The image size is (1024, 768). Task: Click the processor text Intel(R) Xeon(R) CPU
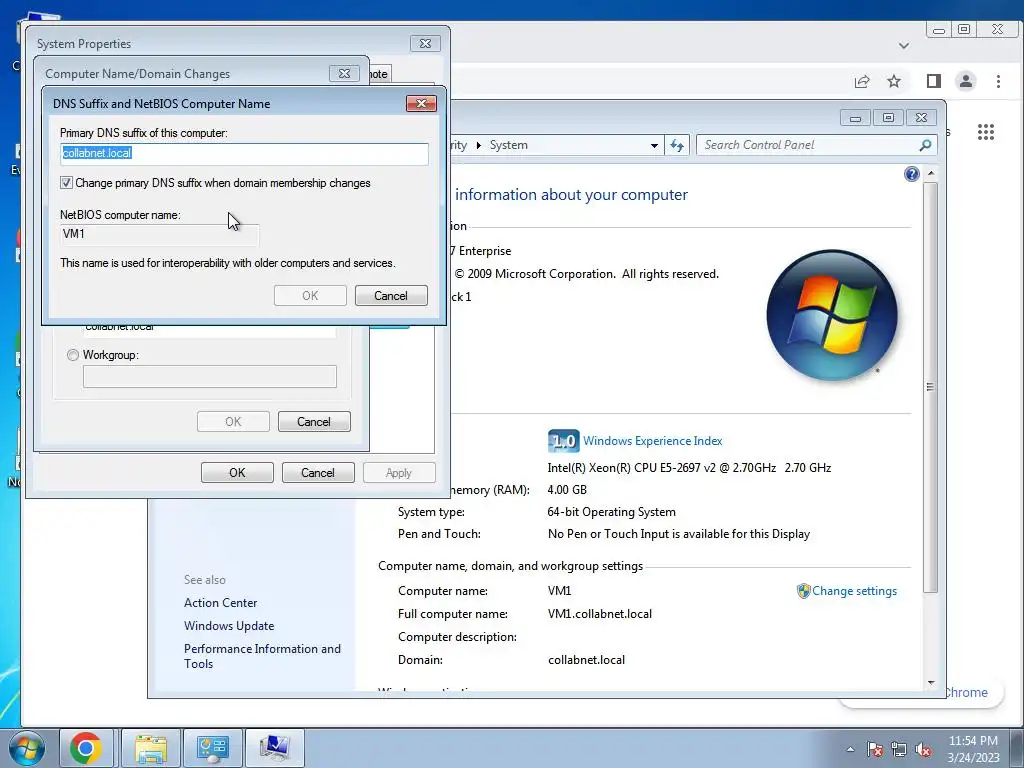pyautogui.click(x=689, y=468)
